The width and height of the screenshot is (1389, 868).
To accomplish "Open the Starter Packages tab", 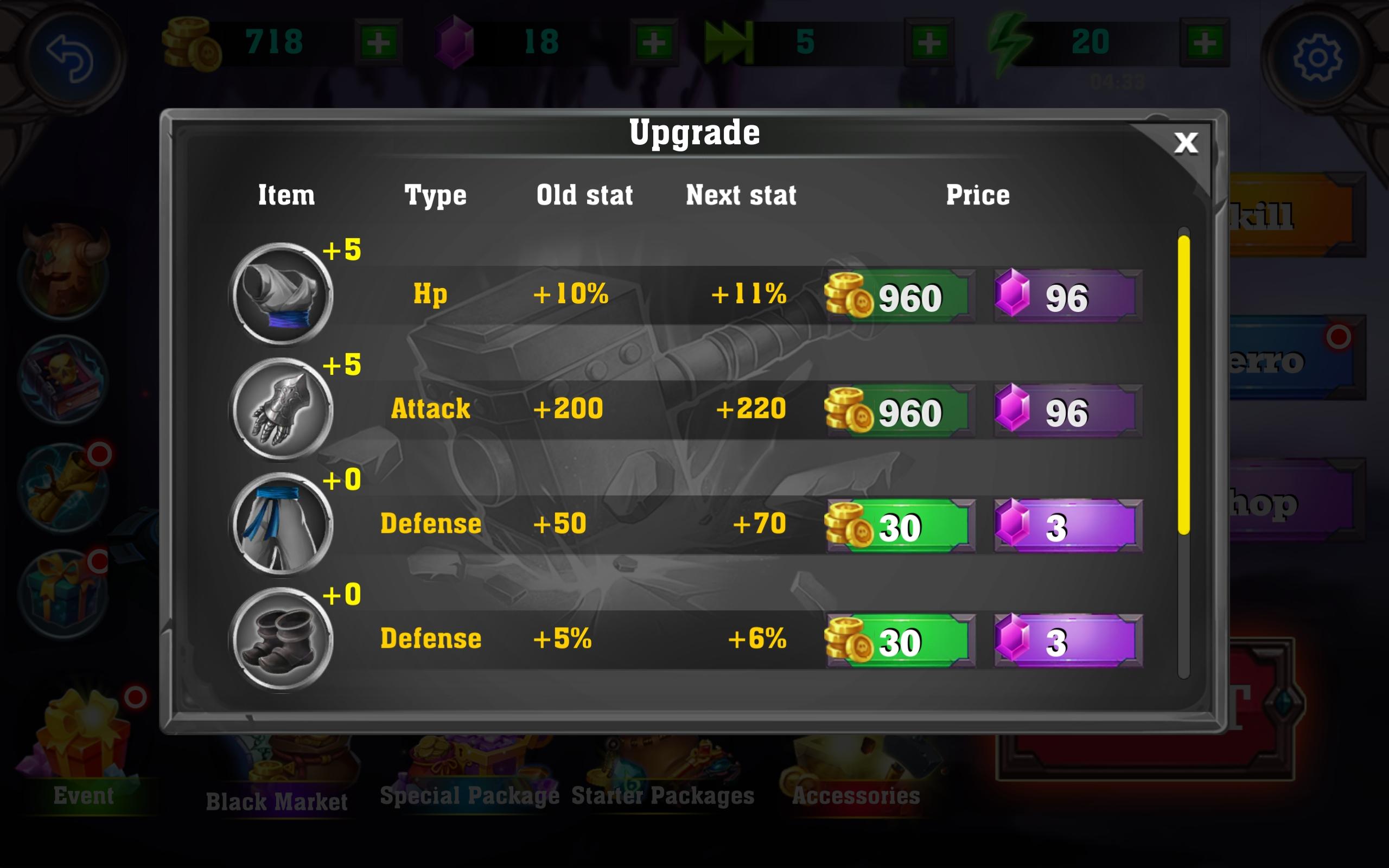I will point(663,796).
